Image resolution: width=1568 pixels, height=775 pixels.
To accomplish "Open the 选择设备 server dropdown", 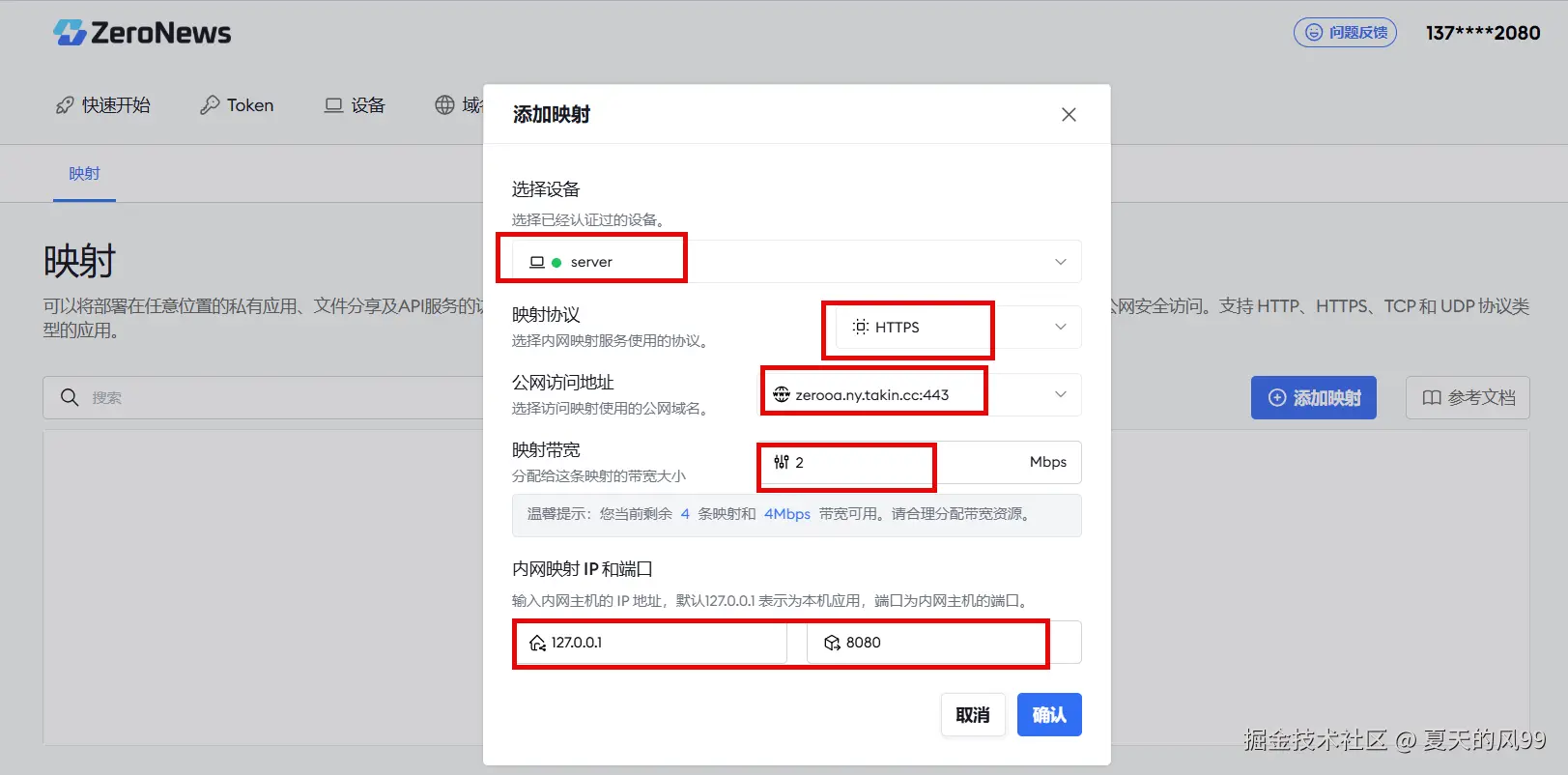I will (797, 262).
